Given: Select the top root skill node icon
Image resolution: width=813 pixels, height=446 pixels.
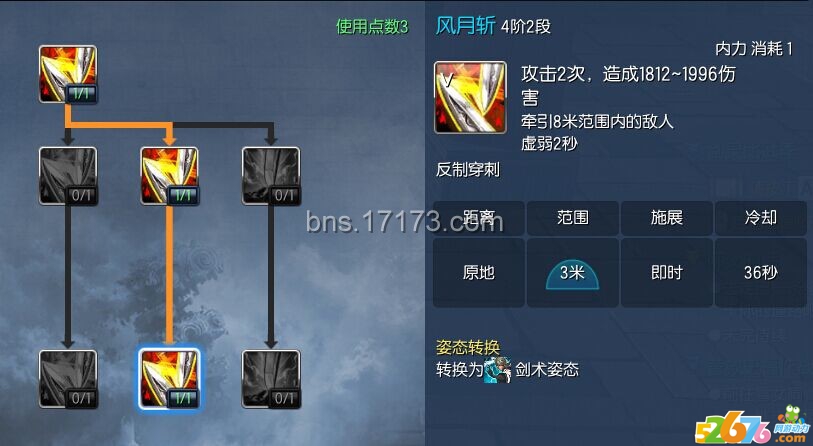Looking at the screenshot, I should point(68,74).
